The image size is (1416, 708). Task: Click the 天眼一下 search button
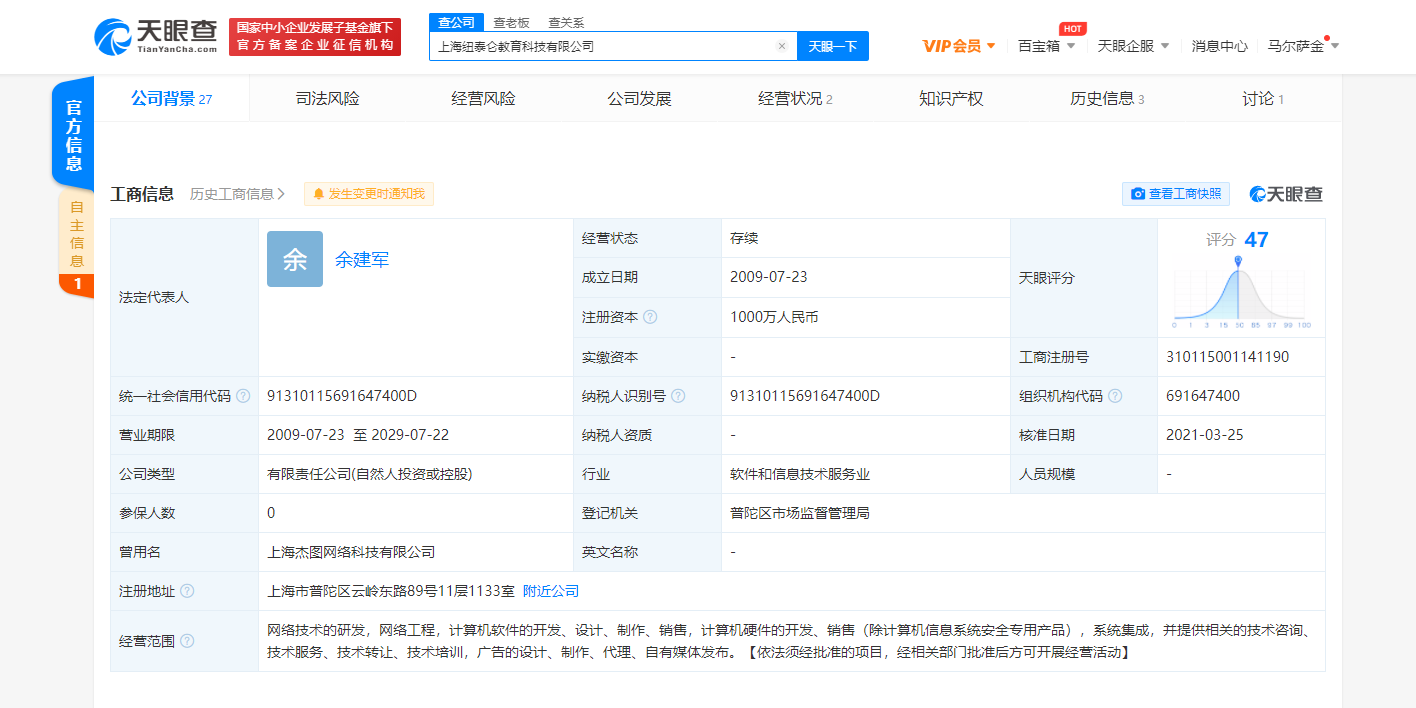(x=833, y=46)
